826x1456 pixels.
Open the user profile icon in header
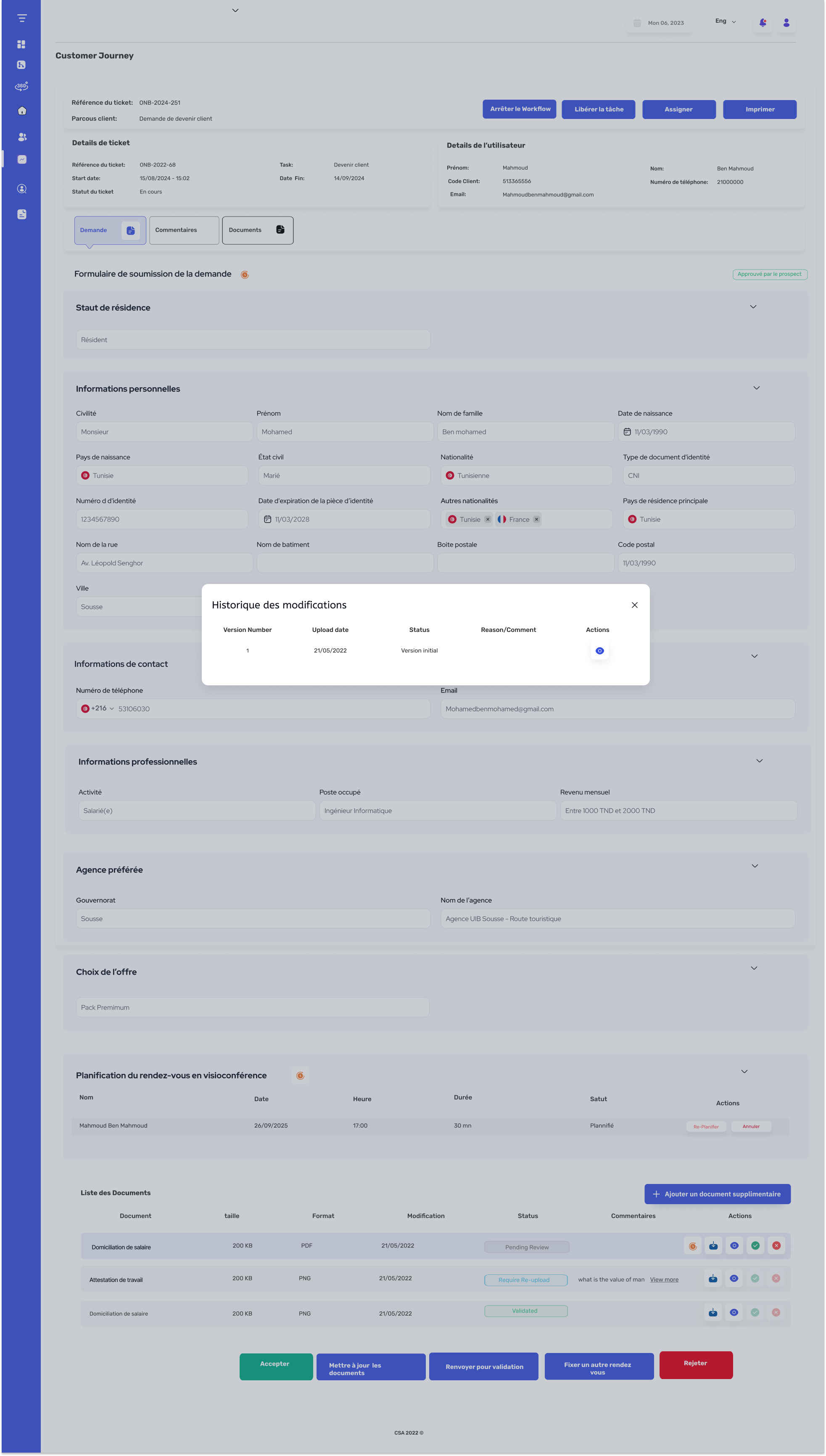click(x=786, y=23)
